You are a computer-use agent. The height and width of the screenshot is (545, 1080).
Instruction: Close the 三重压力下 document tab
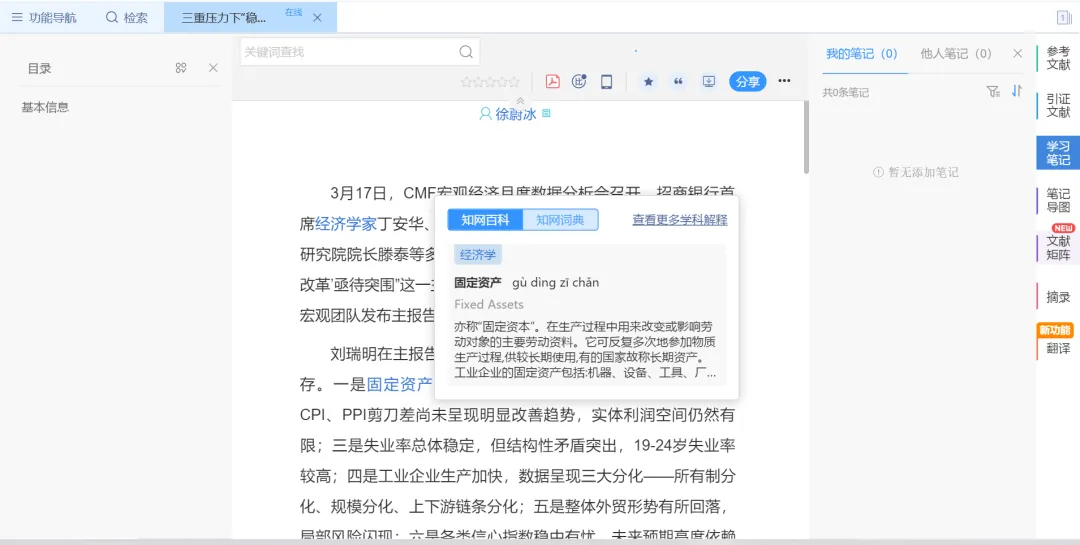pyautogui.click(x=317, y=18)
